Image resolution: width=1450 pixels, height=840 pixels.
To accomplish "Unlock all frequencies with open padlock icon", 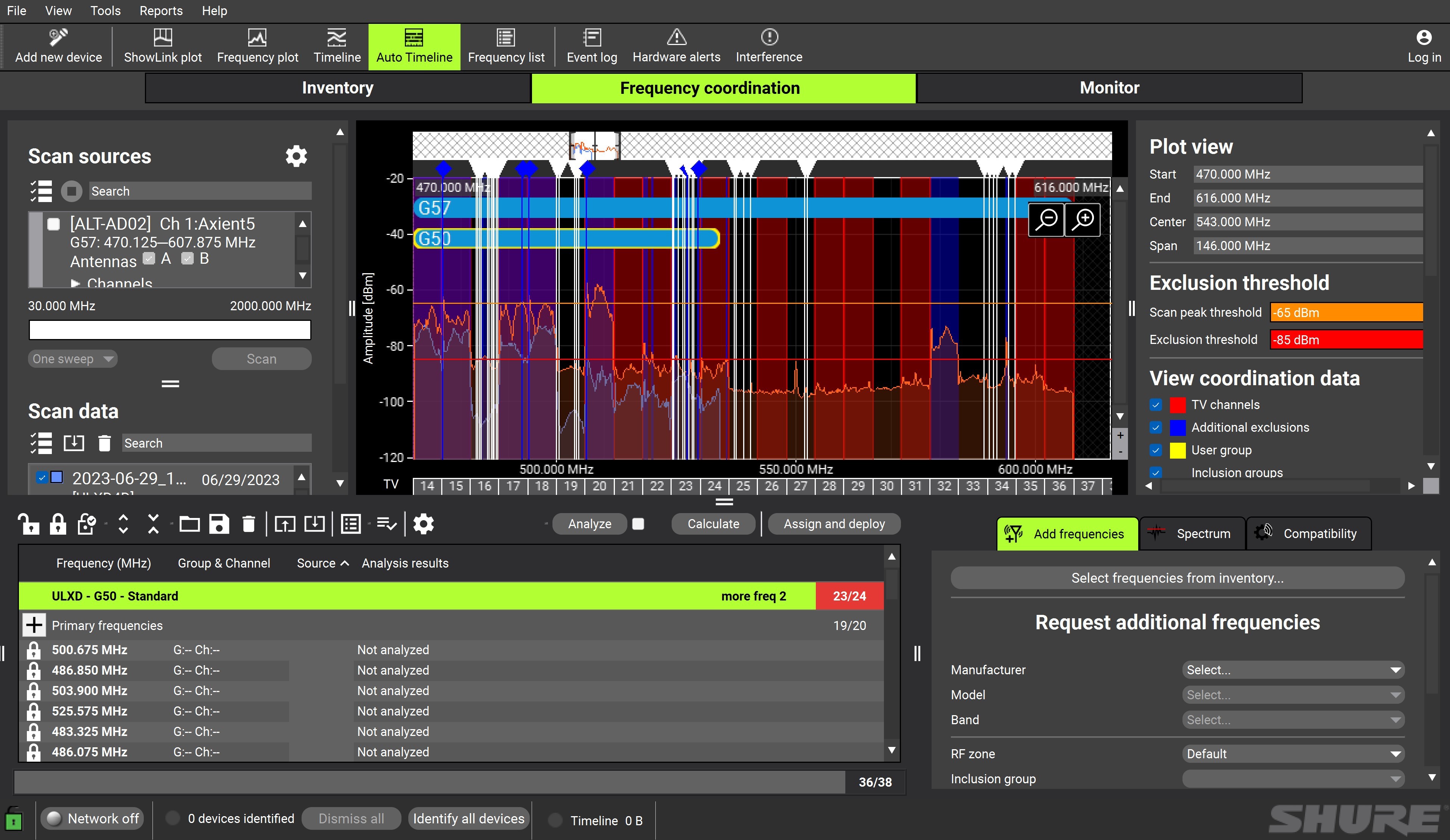I will pos(29,524).
